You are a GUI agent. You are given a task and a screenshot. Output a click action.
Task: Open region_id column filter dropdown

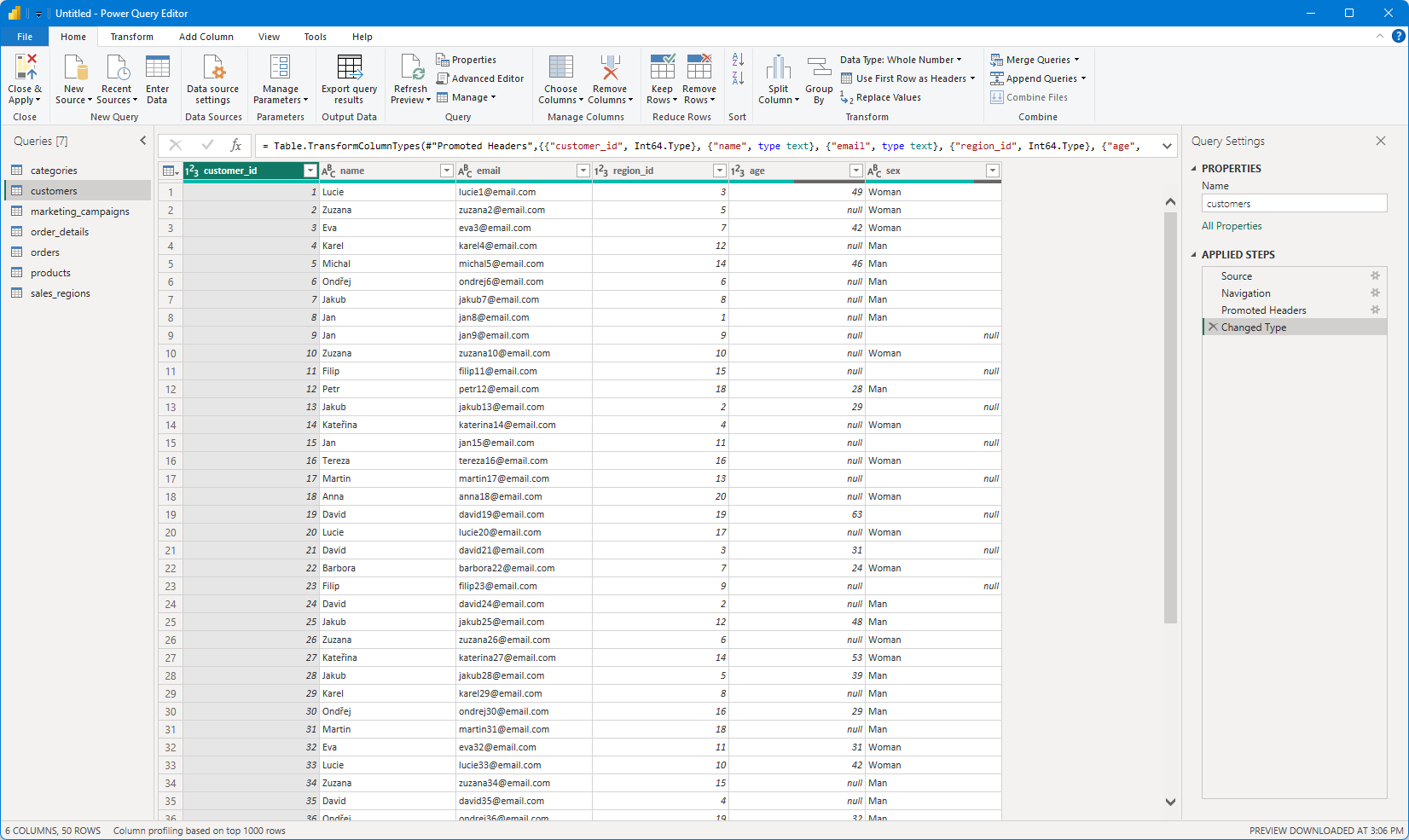coord(719,171)
